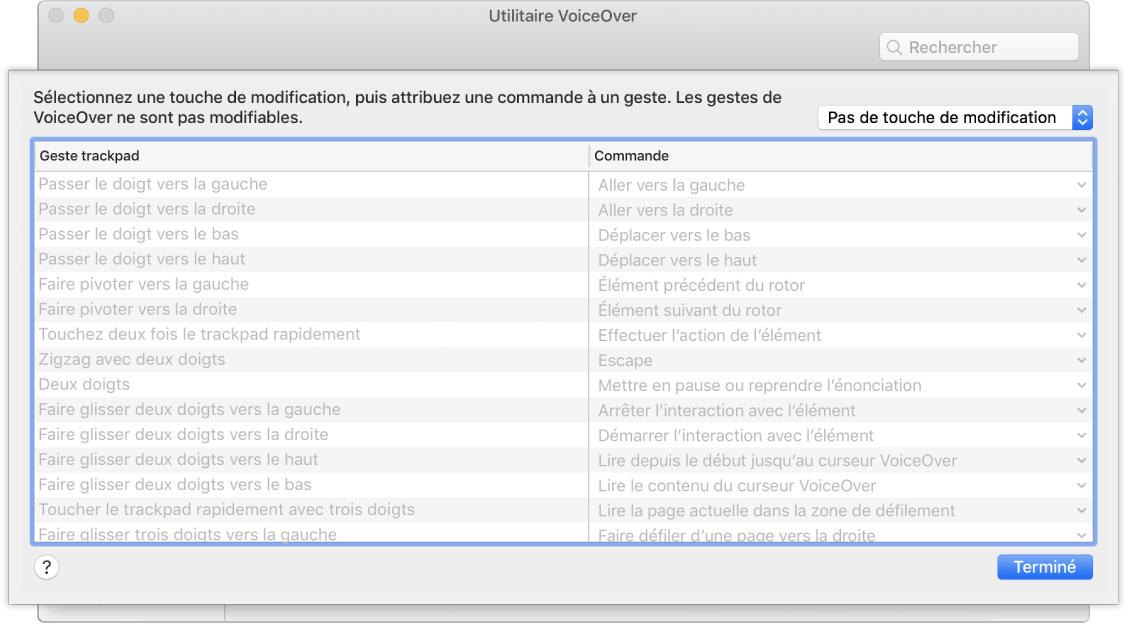Open the dropdown for "Faire défiler d'une page vers la droite"
The image size is (1128, 625).
coord(1081,534)
